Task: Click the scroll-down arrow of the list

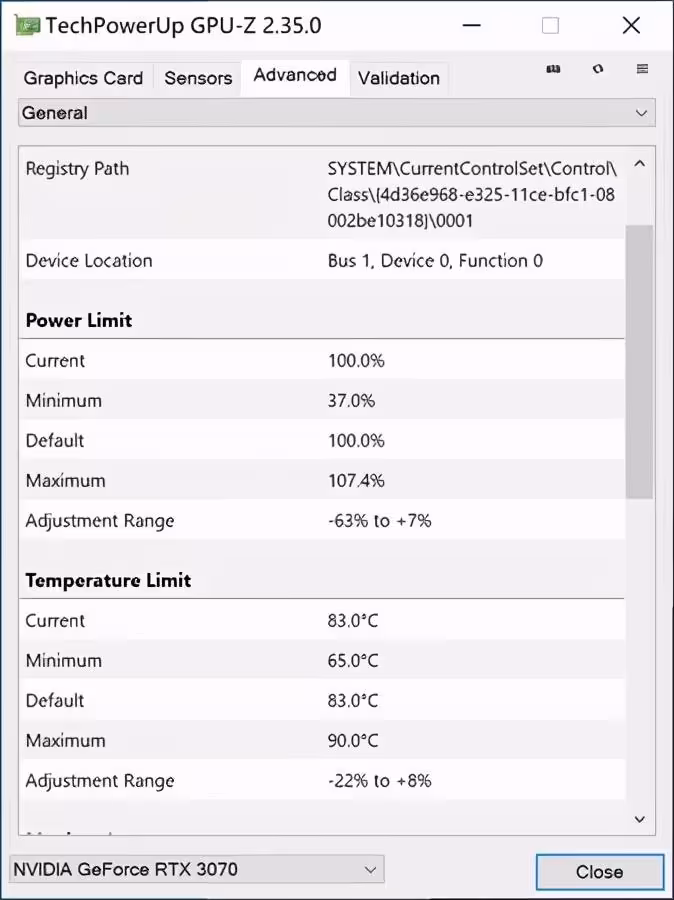Action: coord(640,819)
